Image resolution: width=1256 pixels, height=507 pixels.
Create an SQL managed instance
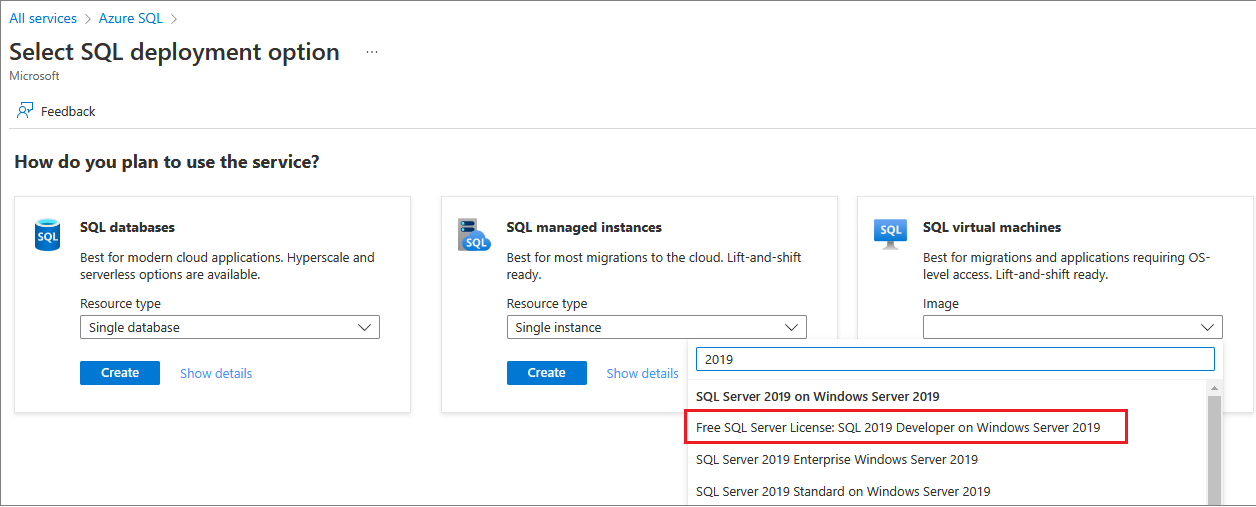pyautogui.click(x=546, y=373)
